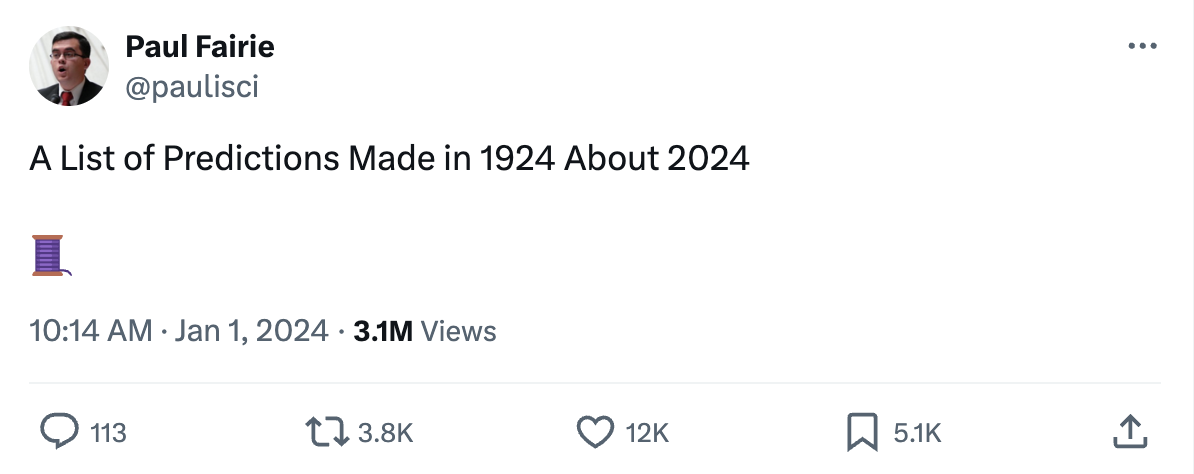Open the three-dot more options menu

[x=1142, y=47]
